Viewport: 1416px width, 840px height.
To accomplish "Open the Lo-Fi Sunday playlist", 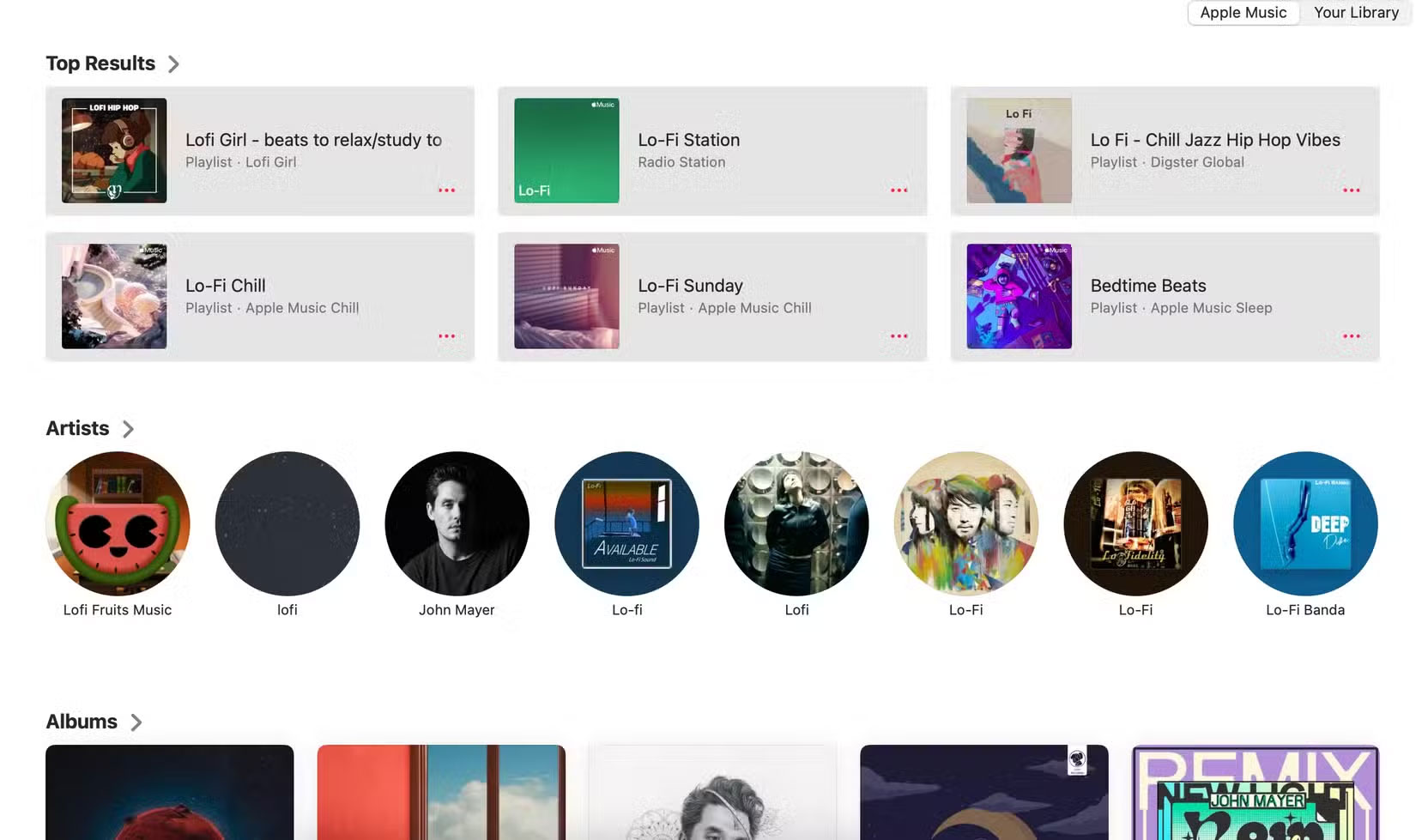I will pos(689,285).
